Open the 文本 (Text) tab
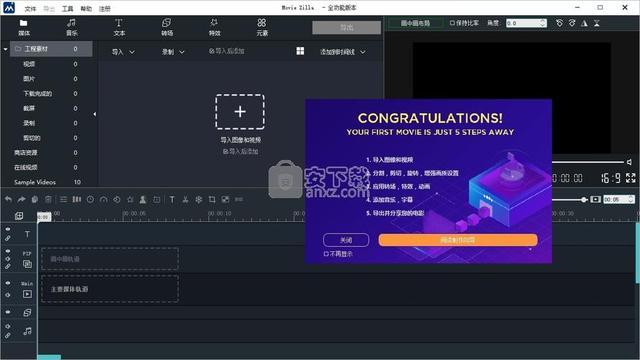This screenshot has width=640, height=360. [119, 27]
